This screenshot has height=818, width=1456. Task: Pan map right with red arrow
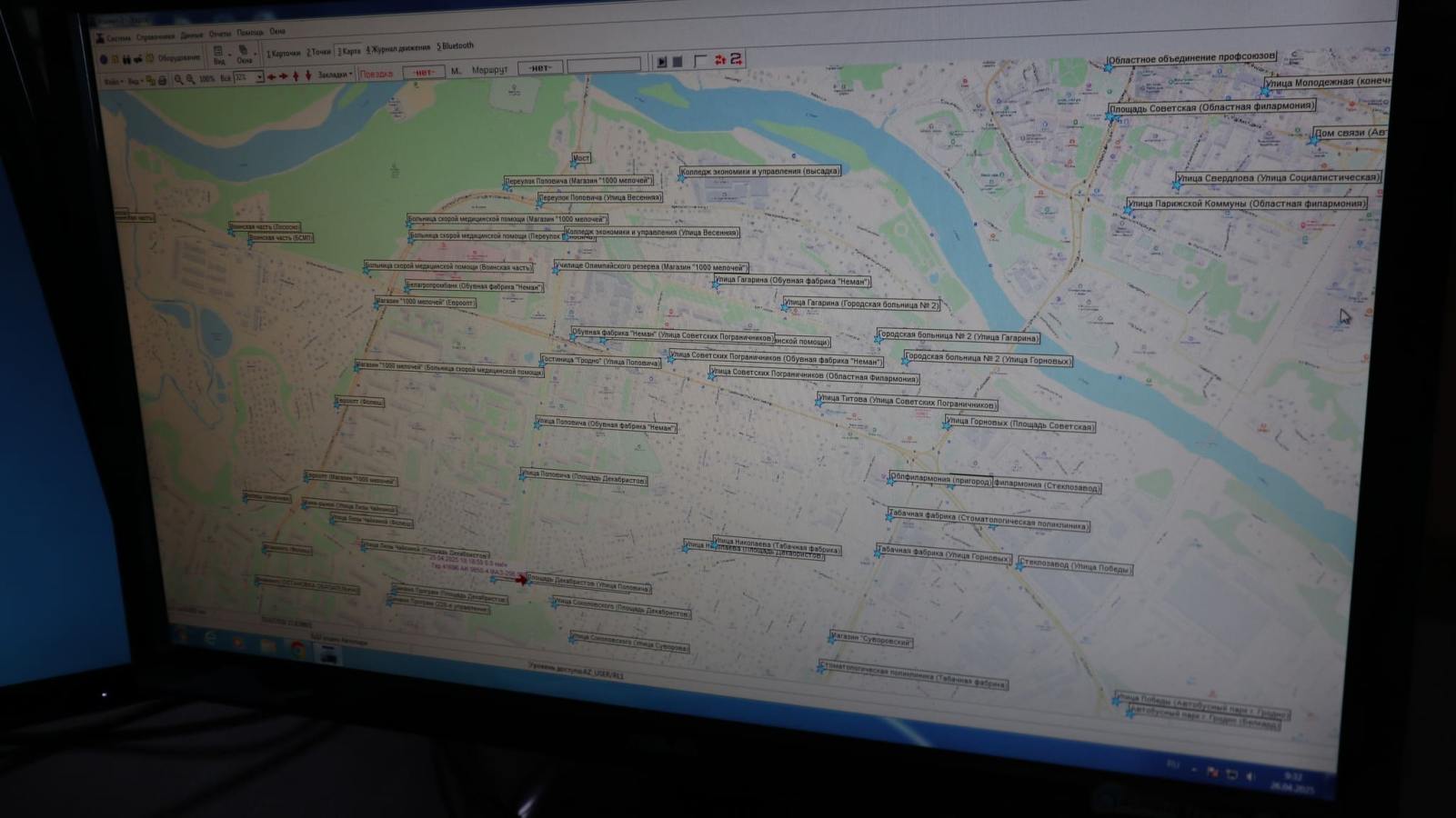click(x=283, y=76)
